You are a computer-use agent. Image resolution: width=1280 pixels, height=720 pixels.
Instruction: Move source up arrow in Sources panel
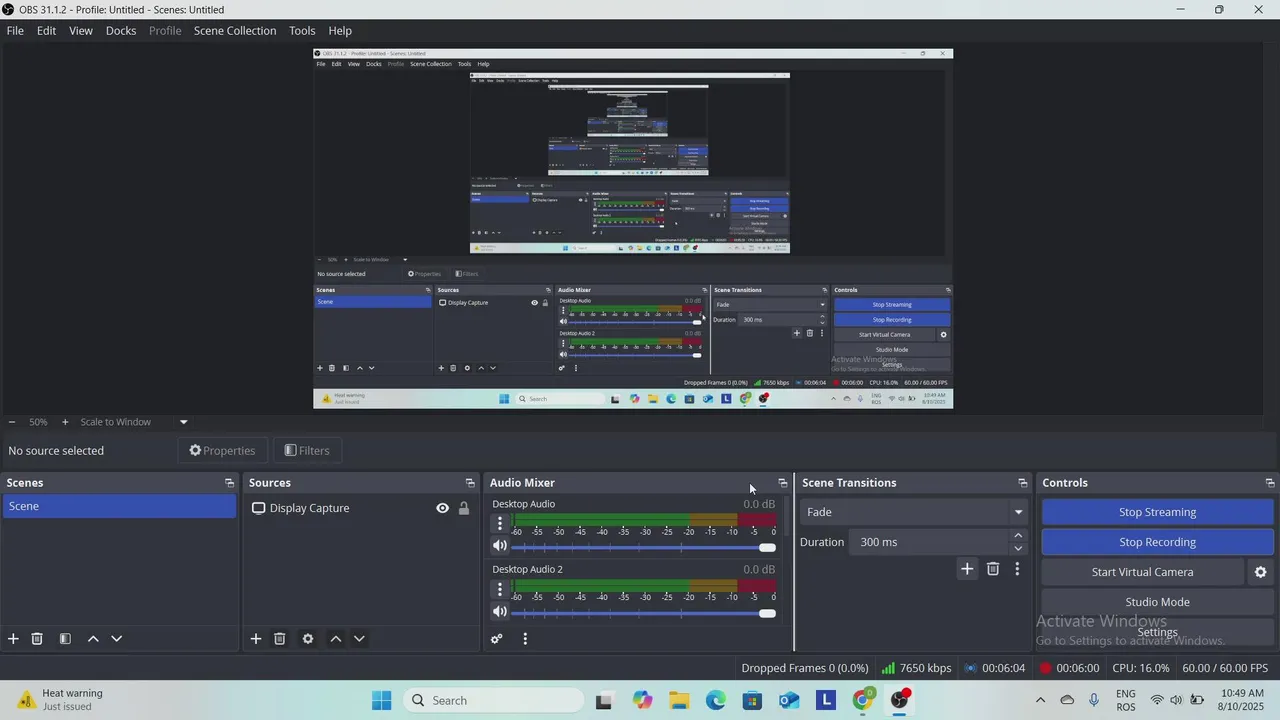[x=336, y=639]
